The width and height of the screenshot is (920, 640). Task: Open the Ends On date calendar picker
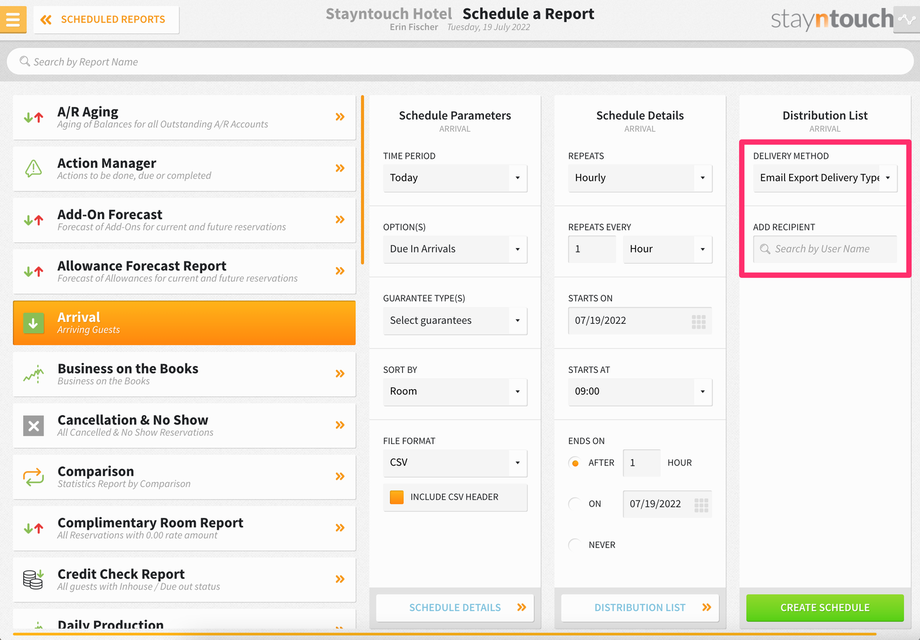point(701,504)
